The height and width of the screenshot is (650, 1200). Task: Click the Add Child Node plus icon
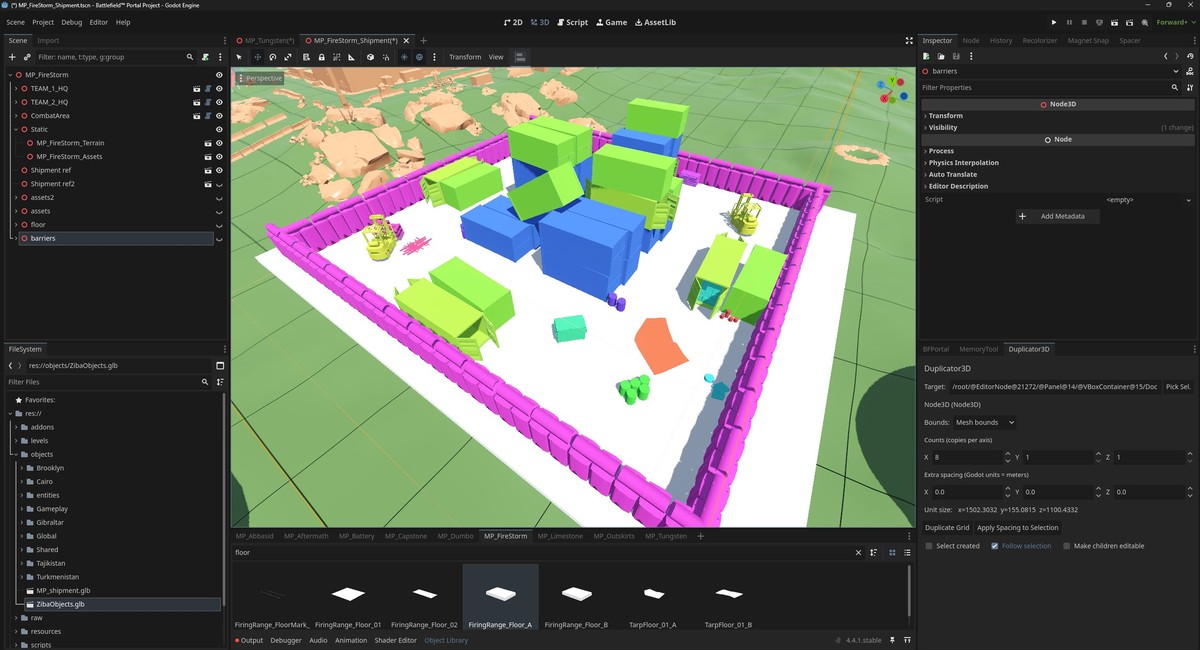[12, 57]
